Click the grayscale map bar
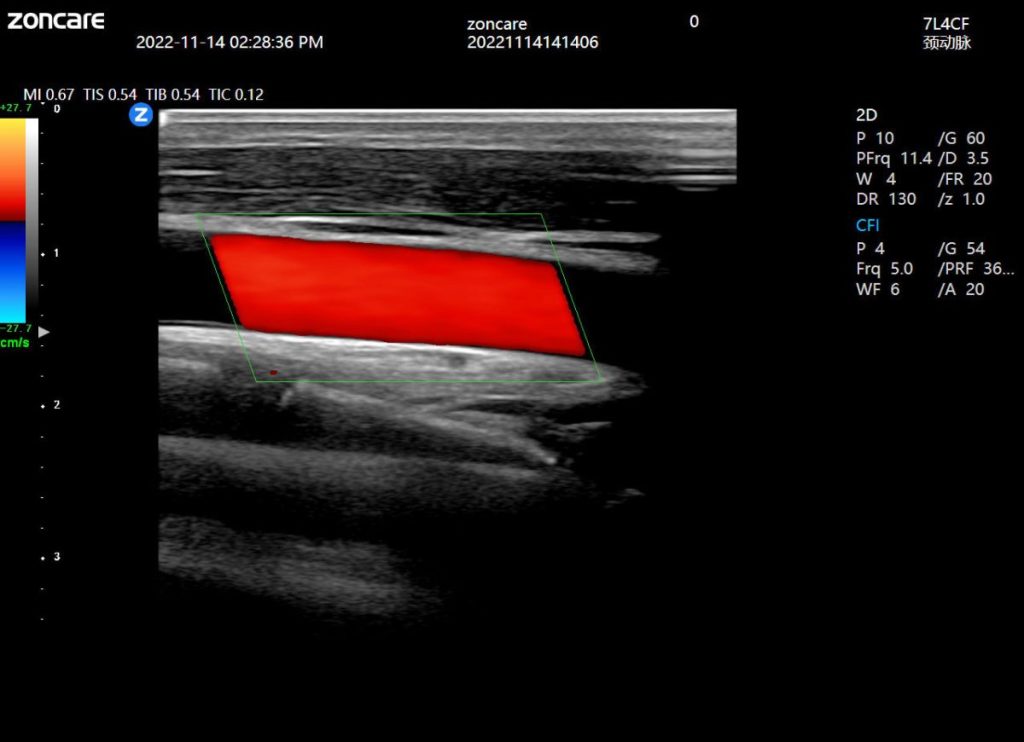Screen dimensions: 1024x742 pos(32,220)
